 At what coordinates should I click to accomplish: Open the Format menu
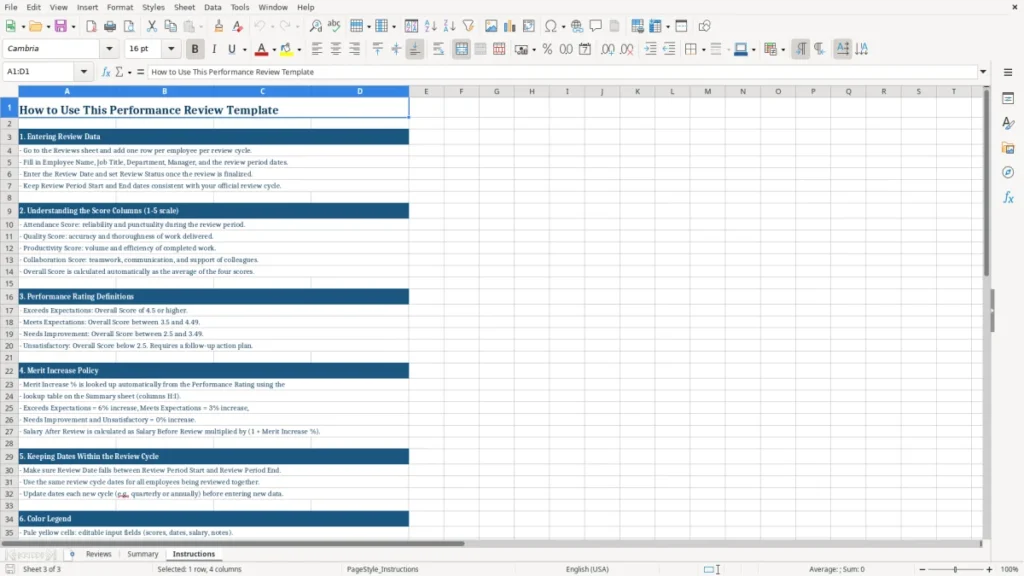click(120, 7)
